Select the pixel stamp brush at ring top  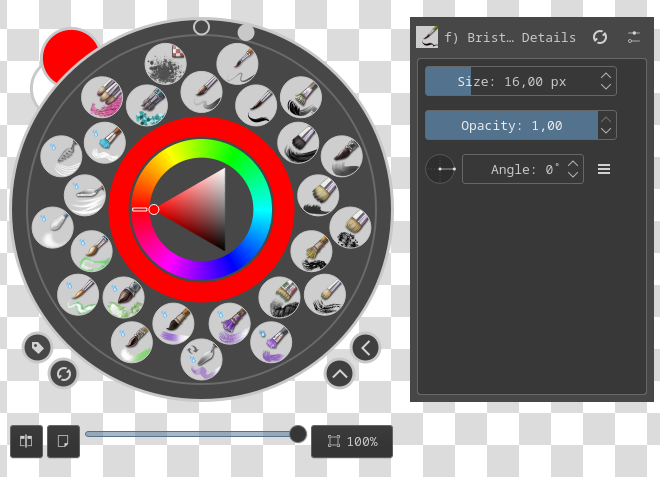[165, 63]
